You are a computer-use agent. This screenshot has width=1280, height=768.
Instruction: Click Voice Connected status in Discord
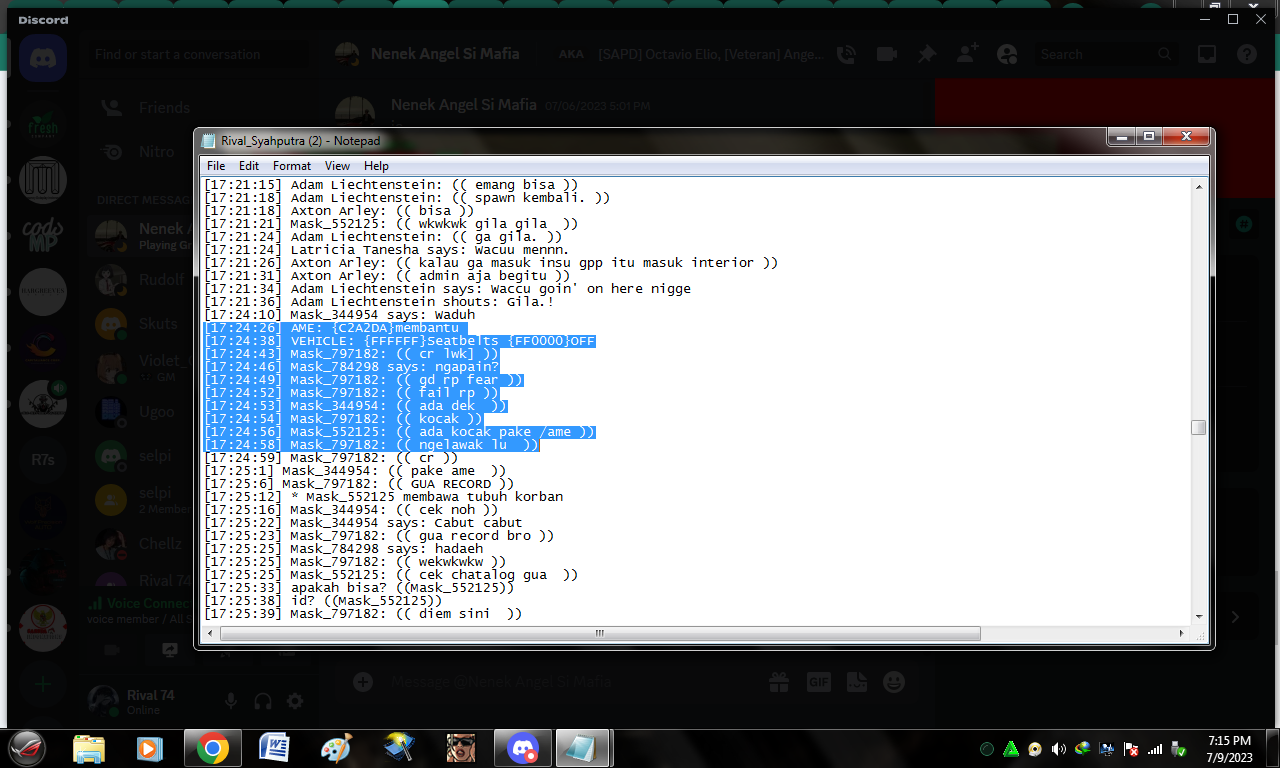tap(140, 604)
